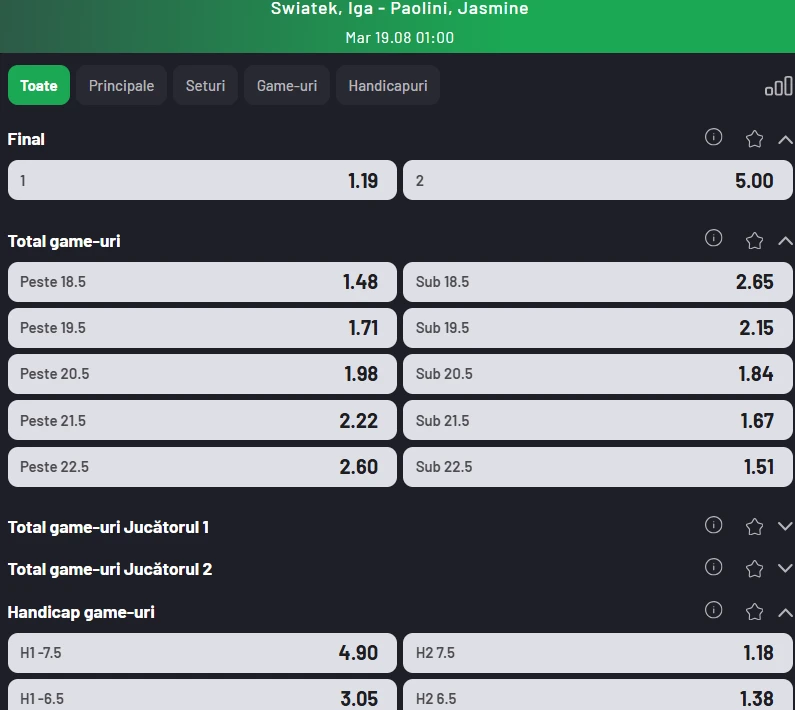Favorite the Final market with star

tap(754, 139)
